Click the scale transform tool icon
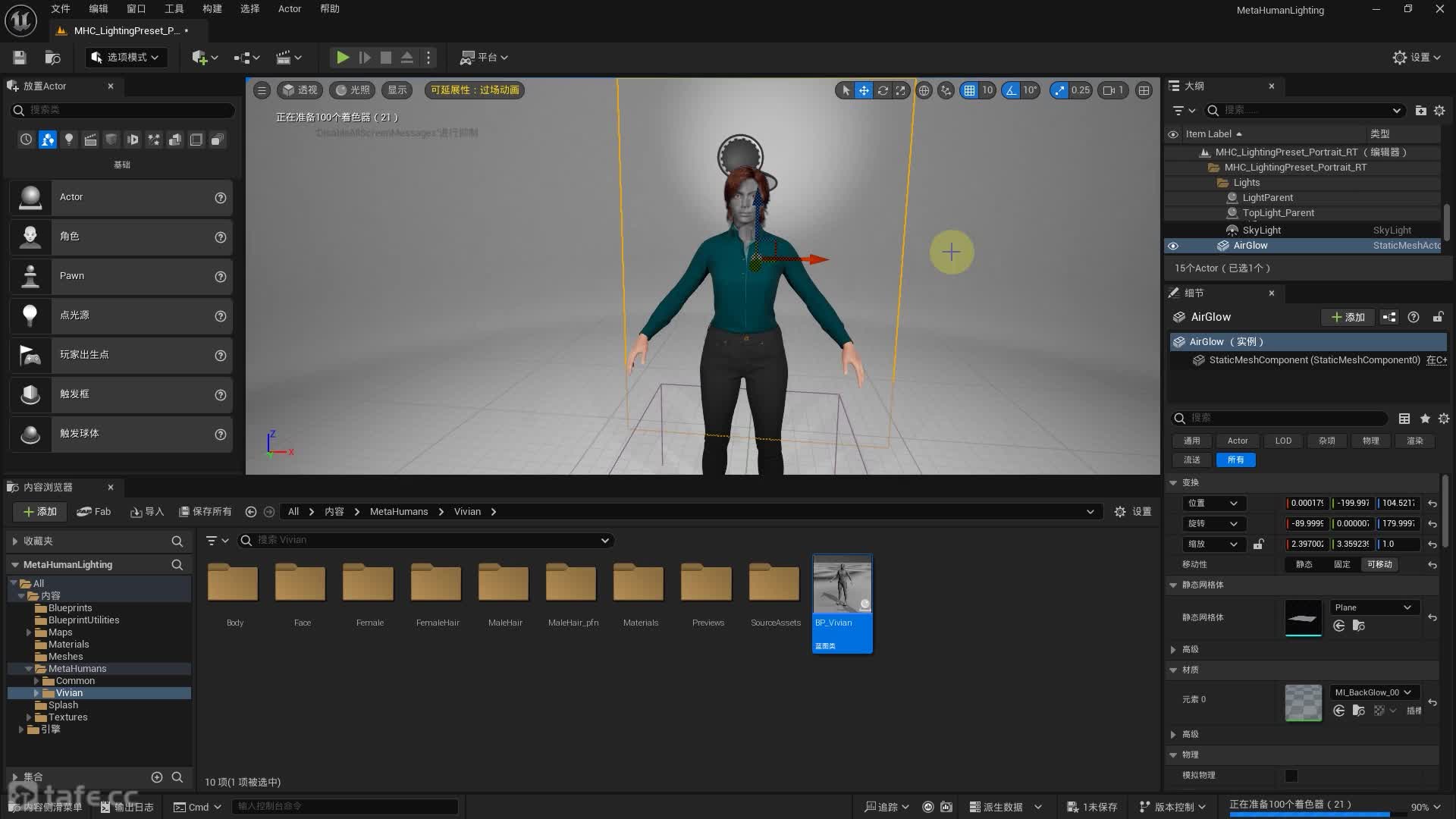1456x819 pixels. tap(901, 90)
